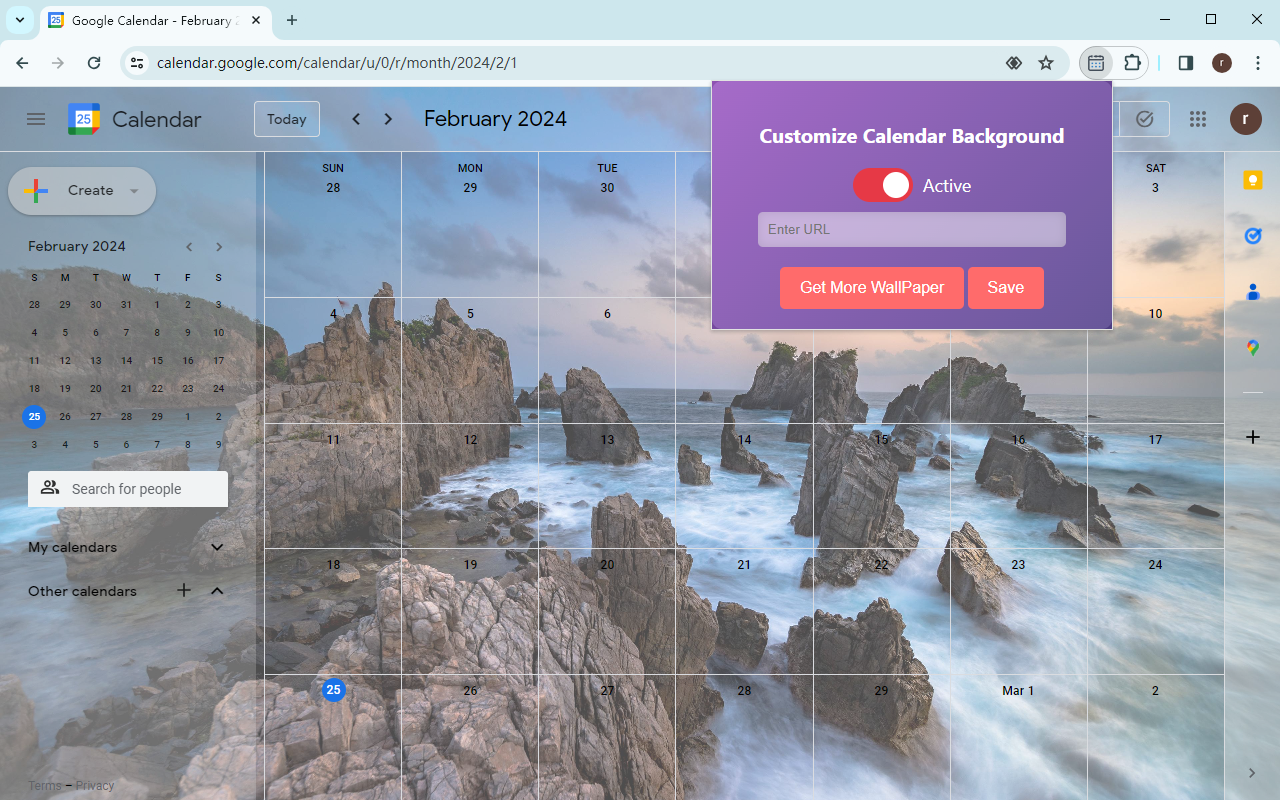This screenshot has width=1280, height=800.
Task: Open the Terms link
Action: pyautogui.click(x=45, y=786)
